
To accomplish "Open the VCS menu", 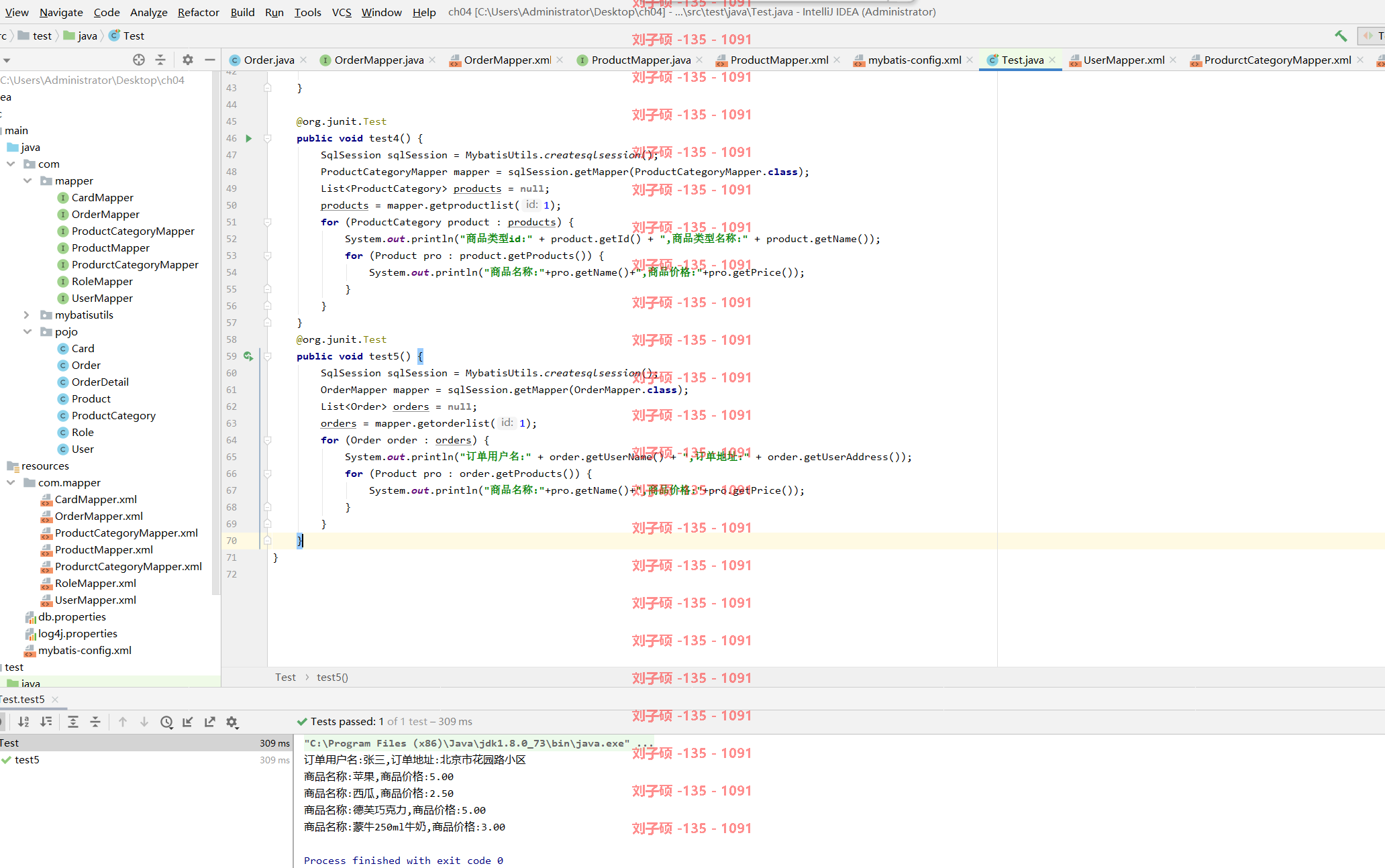I will point(342,12).
